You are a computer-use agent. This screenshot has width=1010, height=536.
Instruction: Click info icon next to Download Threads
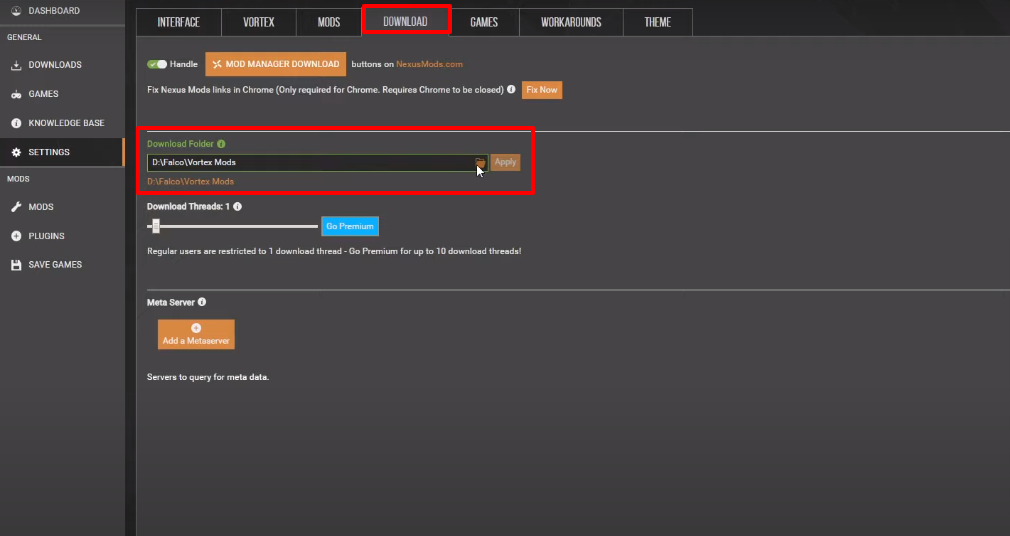click(x=238, y=207)
